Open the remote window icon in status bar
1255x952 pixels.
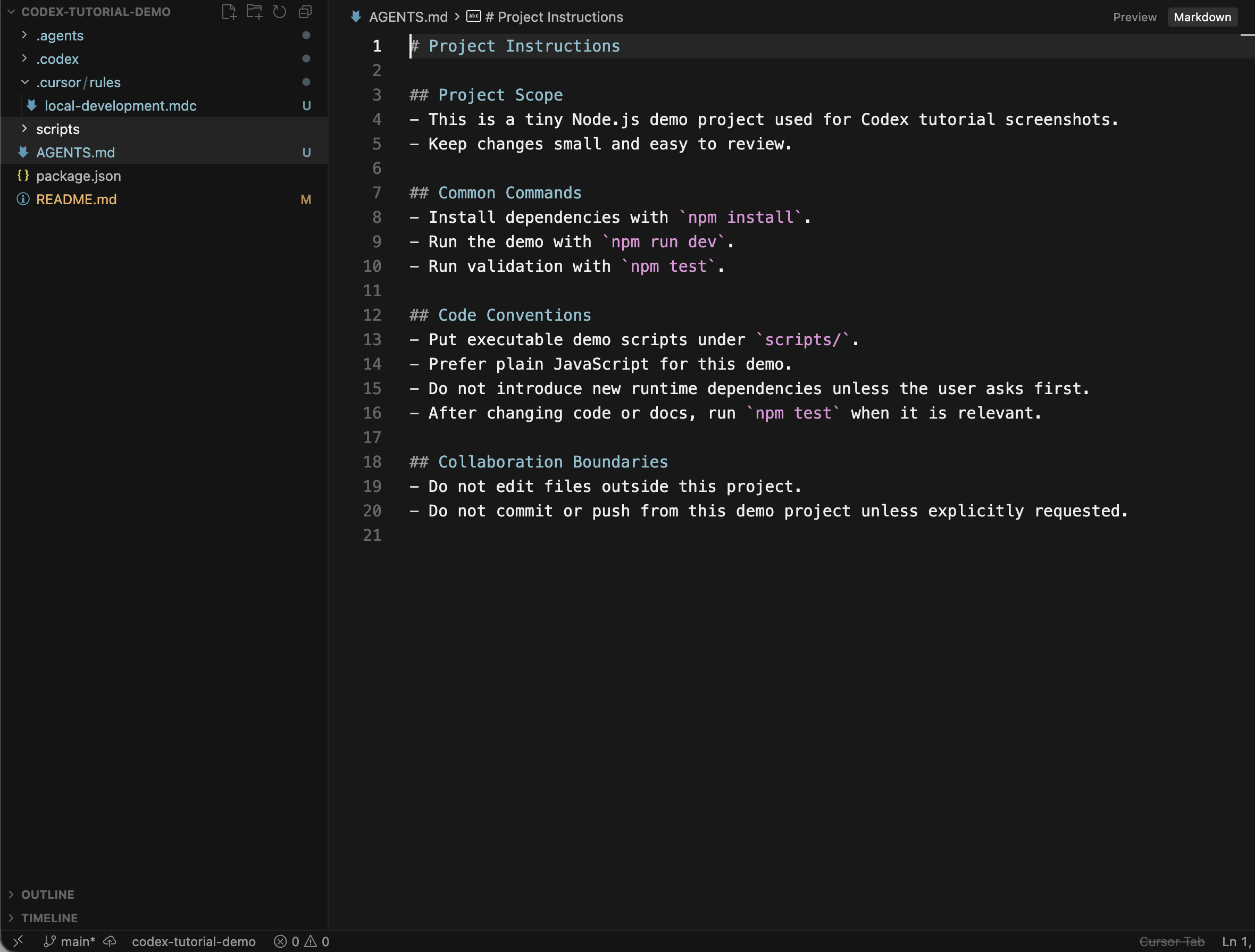[18, 941]
